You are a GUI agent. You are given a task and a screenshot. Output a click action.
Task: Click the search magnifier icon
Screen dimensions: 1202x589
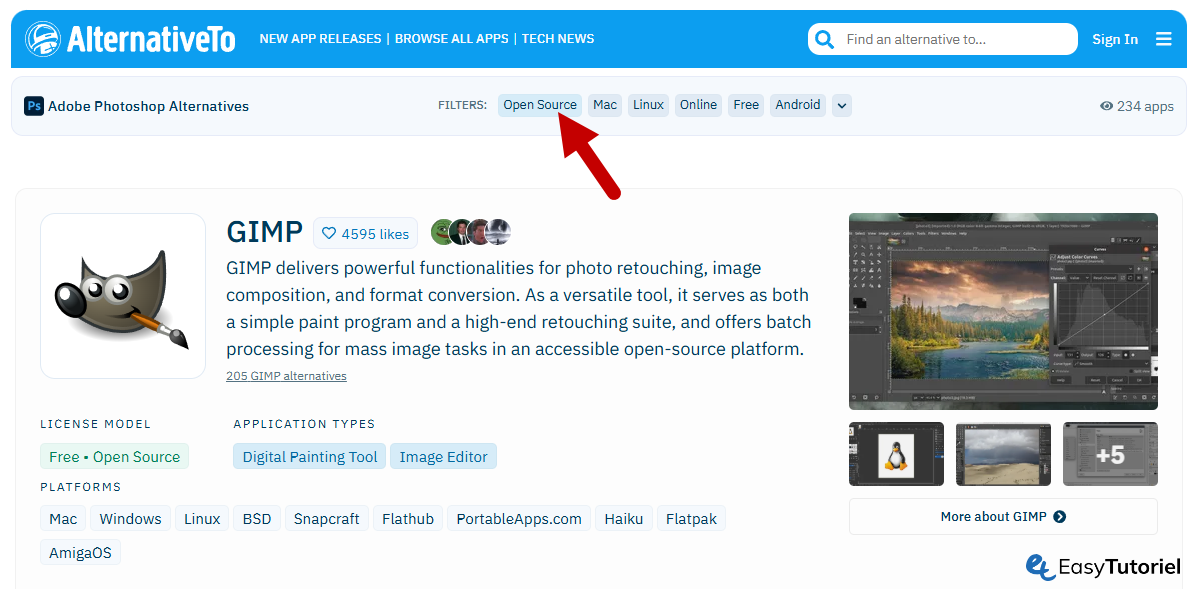(x=825, y=39)
